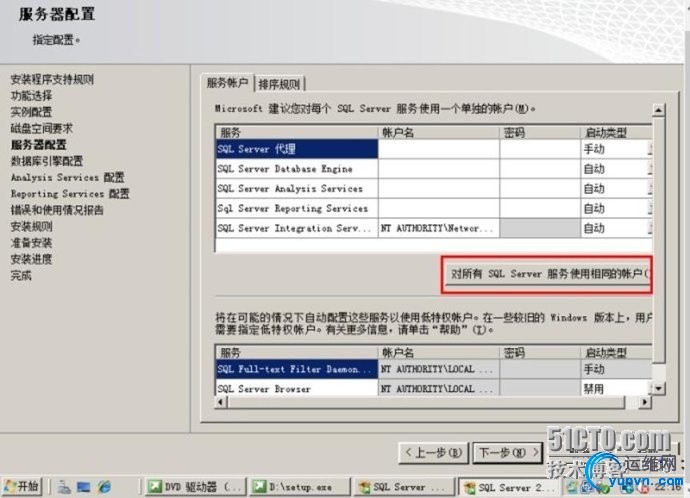Viewport: 690px width, 498px height.
Task: Switch to the 服务帐户 tab
Action: 228,83
